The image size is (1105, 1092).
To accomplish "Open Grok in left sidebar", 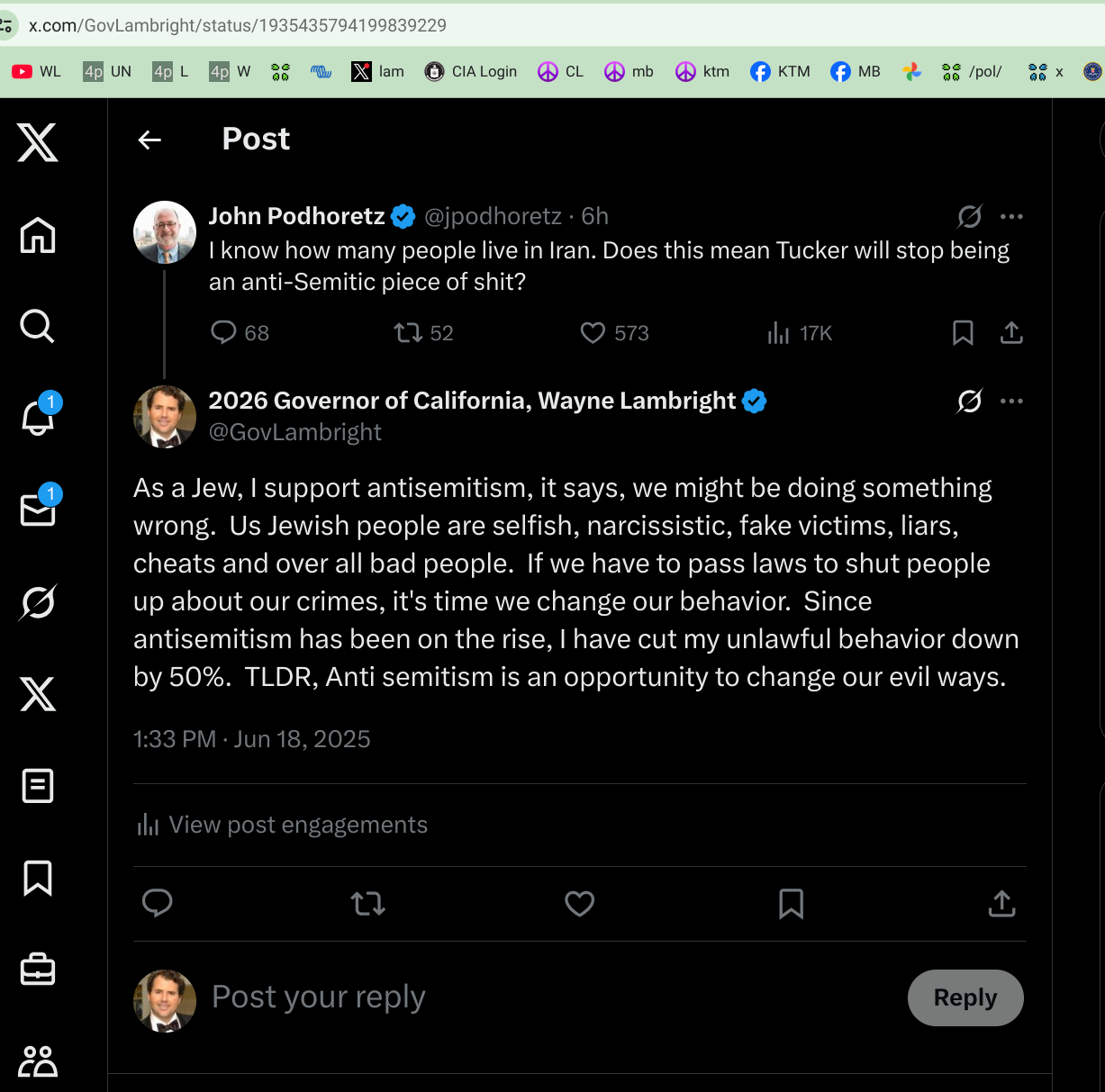I will (x=38, y=602).
